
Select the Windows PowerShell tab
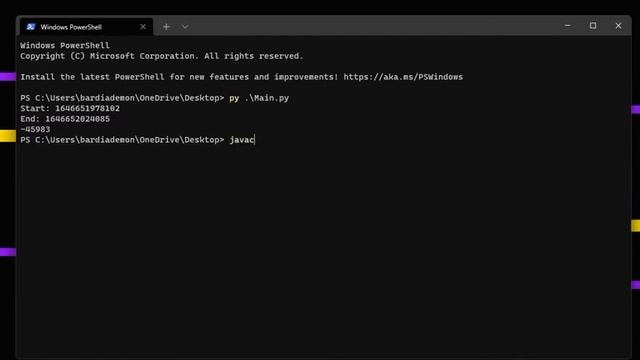[86, 27]
